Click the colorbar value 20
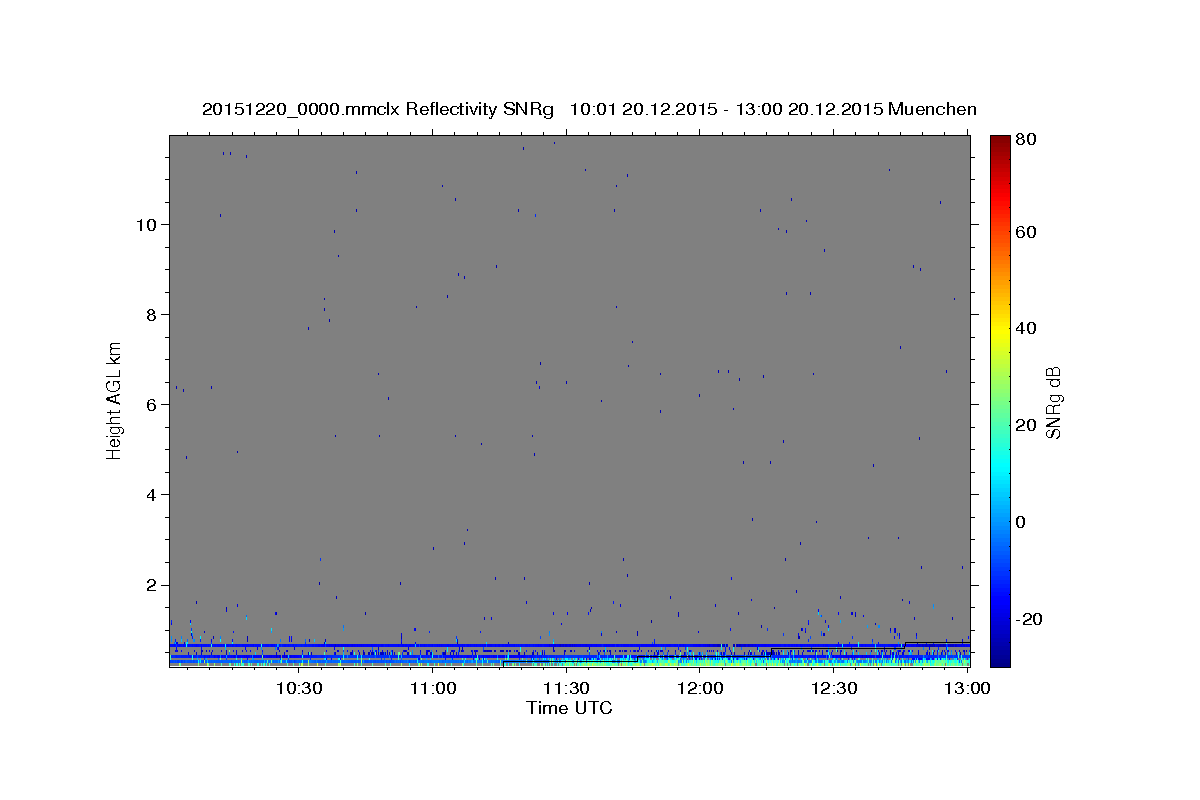Image resolution: width=1200 pixels, height=800 pixels. [1027, 425]
